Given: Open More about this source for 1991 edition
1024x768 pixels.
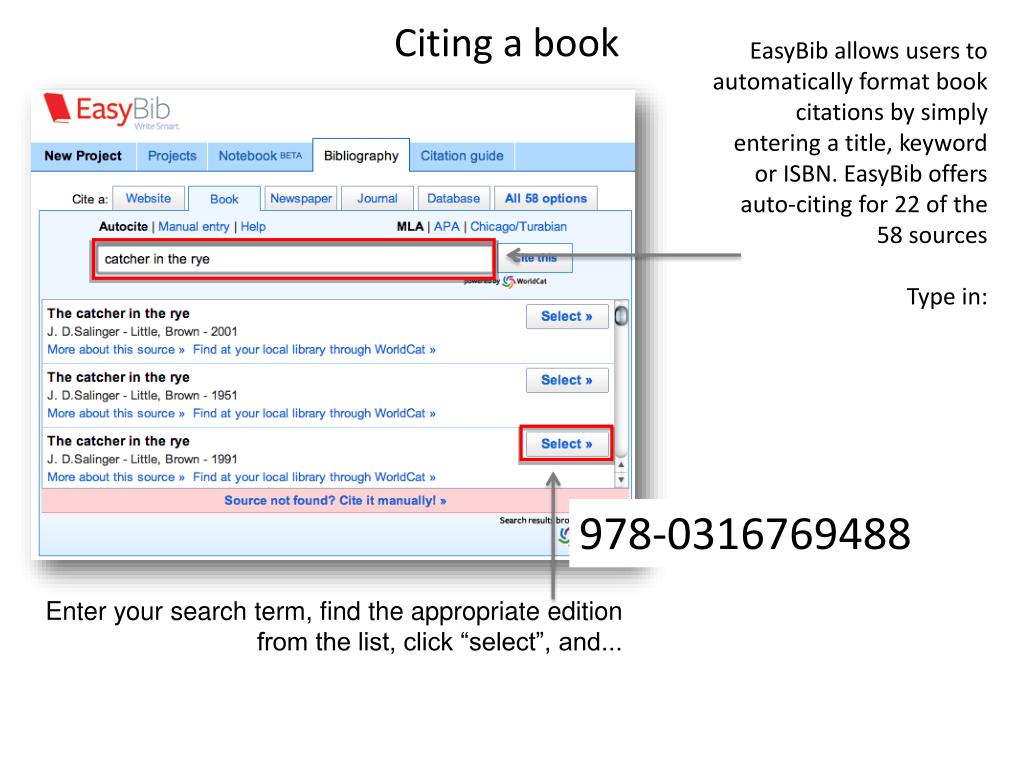Looking at the screenshot, I should [x=116, y=477].
